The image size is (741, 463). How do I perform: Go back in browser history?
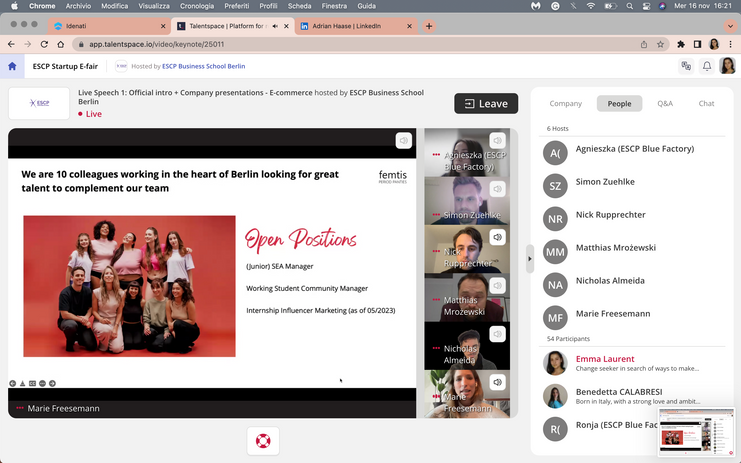[x=11, y=44]
